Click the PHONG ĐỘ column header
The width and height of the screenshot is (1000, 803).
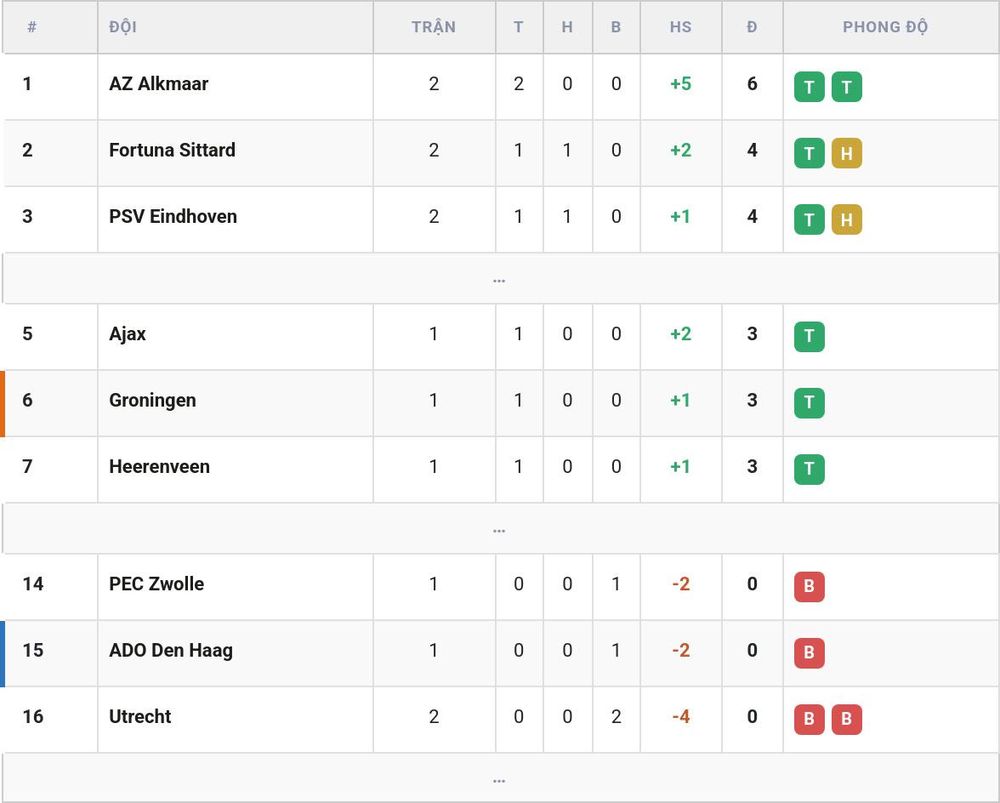point(885,27)
